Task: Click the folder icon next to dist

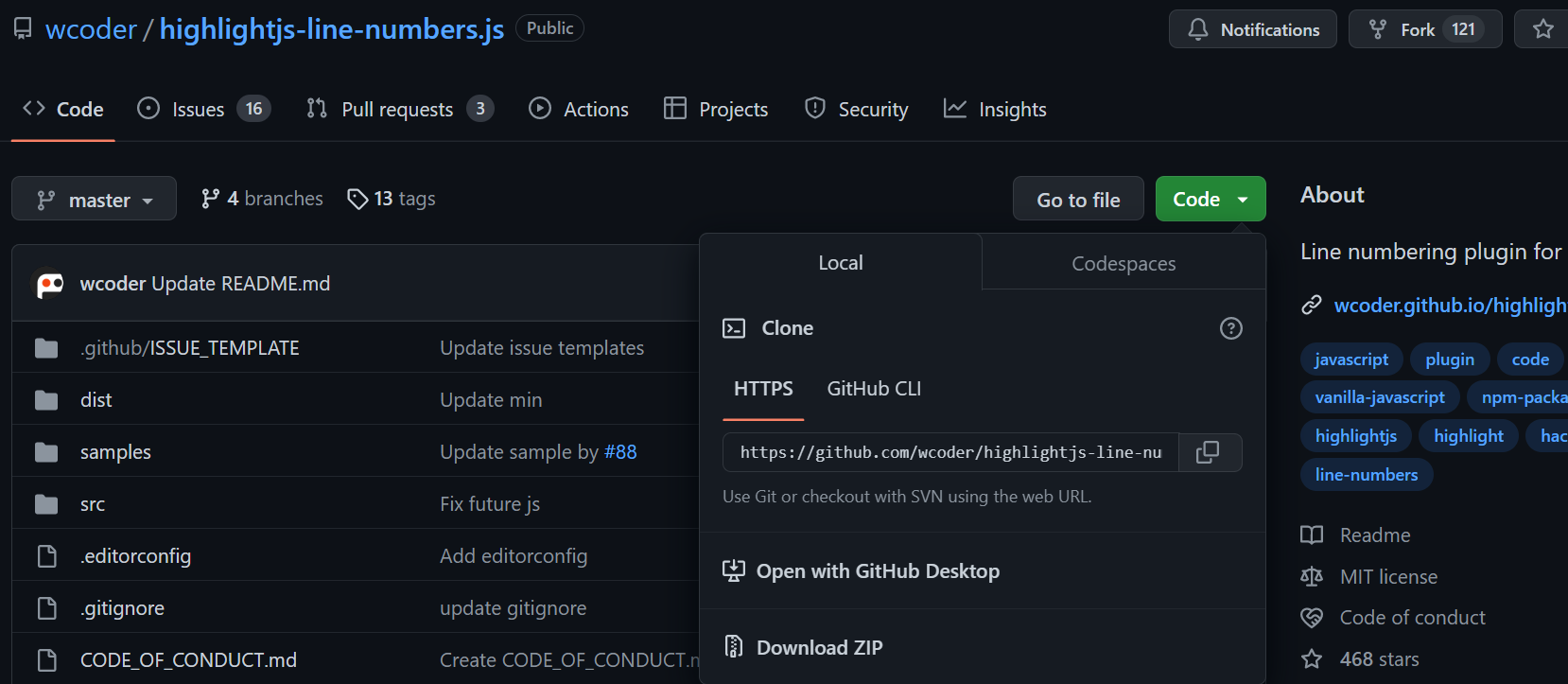Action: [46, 400]
